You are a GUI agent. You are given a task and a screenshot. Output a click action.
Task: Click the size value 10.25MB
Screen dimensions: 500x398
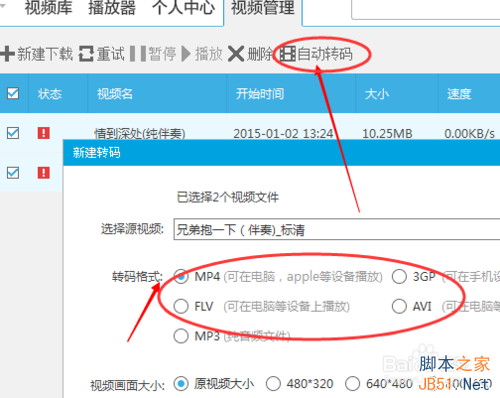(x=387, y=134)
